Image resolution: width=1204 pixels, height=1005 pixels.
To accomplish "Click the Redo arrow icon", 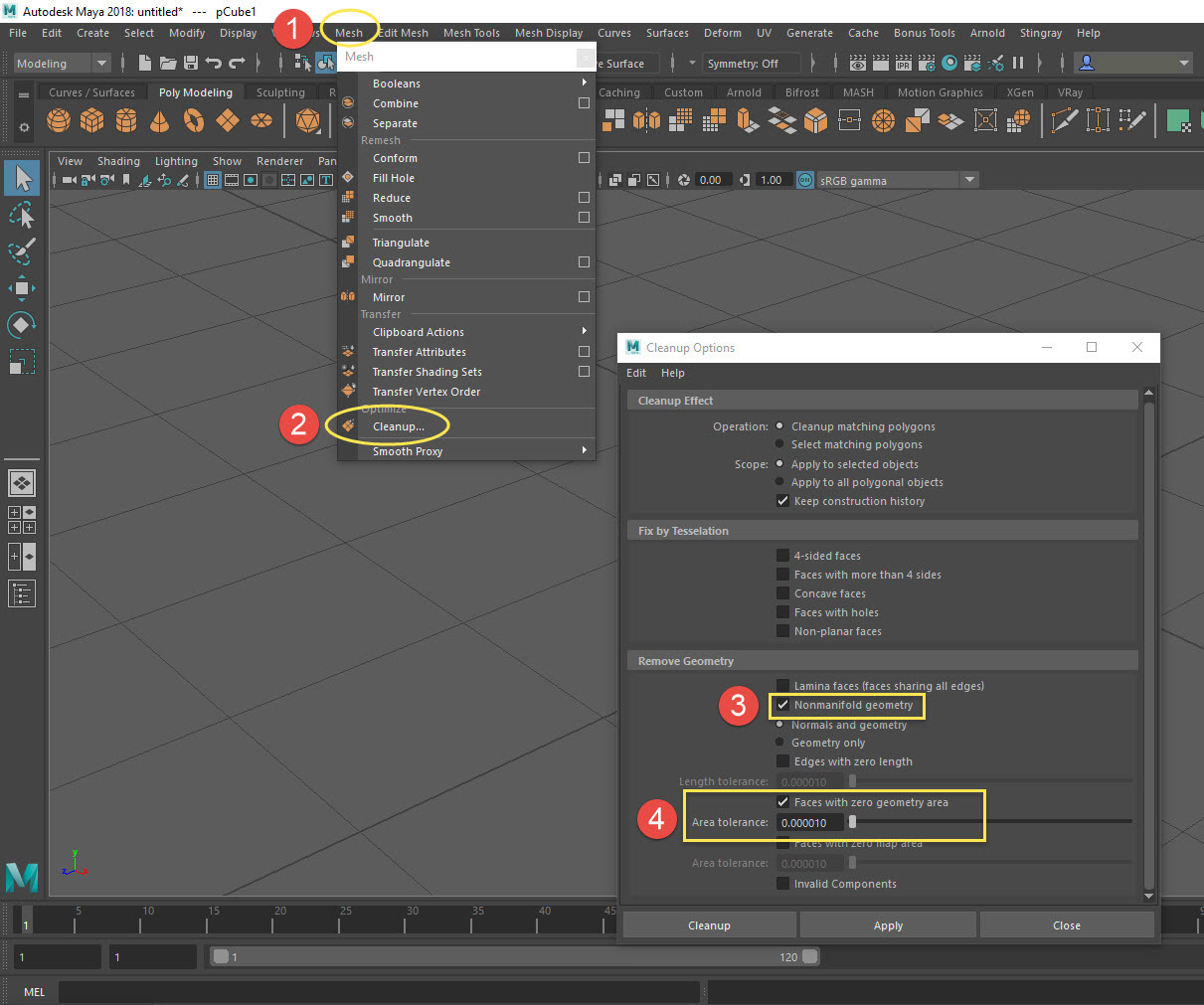I will coord(237,64).
